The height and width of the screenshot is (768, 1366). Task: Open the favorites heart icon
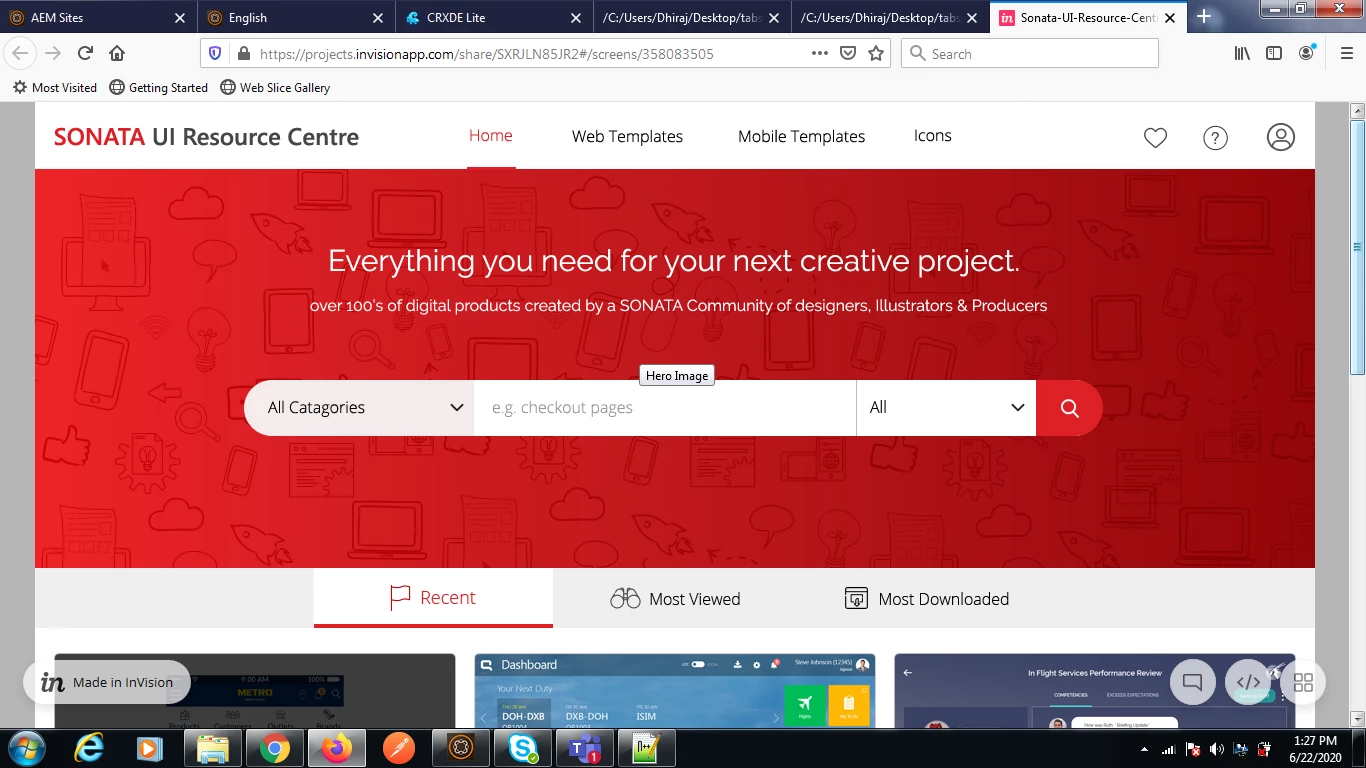pos(1155,138)
